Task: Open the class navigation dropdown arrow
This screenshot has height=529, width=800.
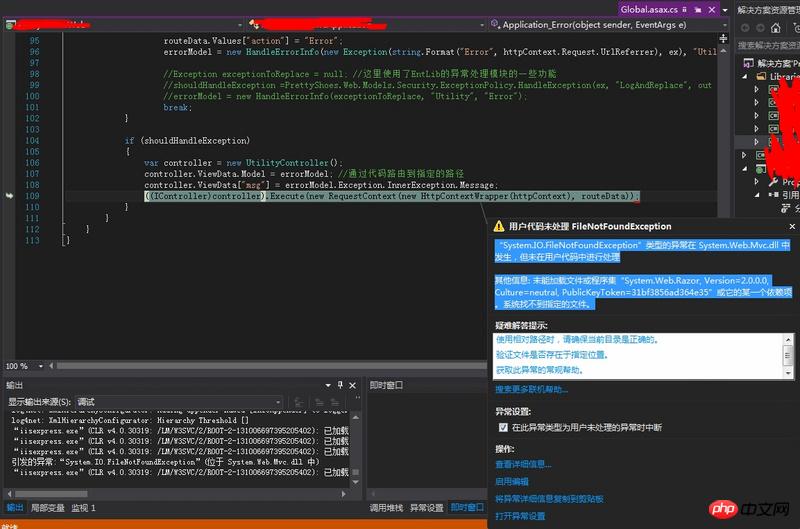Action: pos(482,25)
